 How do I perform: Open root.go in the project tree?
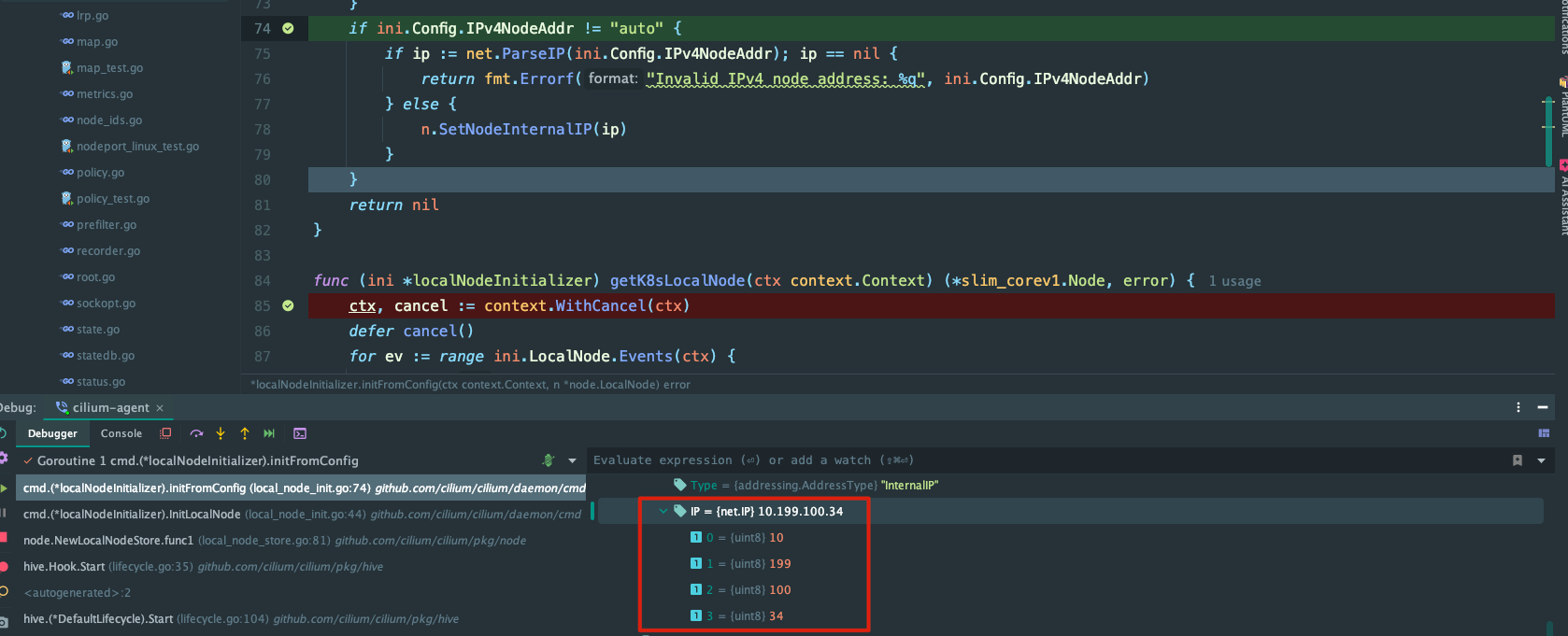click(95, 277)
